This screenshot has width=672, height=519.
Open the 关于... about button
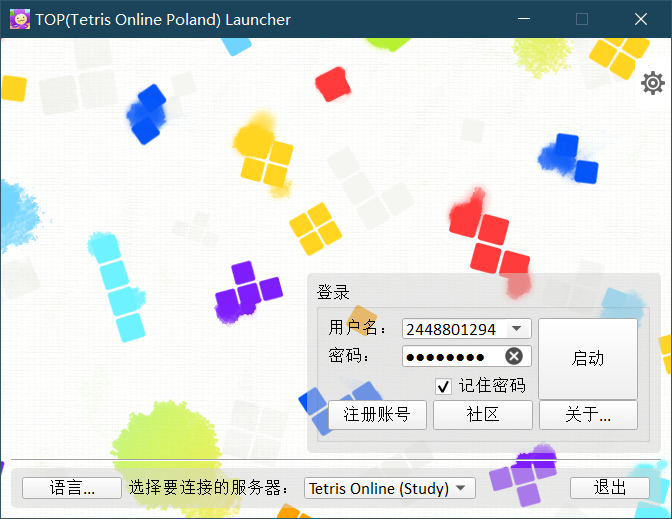(x=588, y=414)
